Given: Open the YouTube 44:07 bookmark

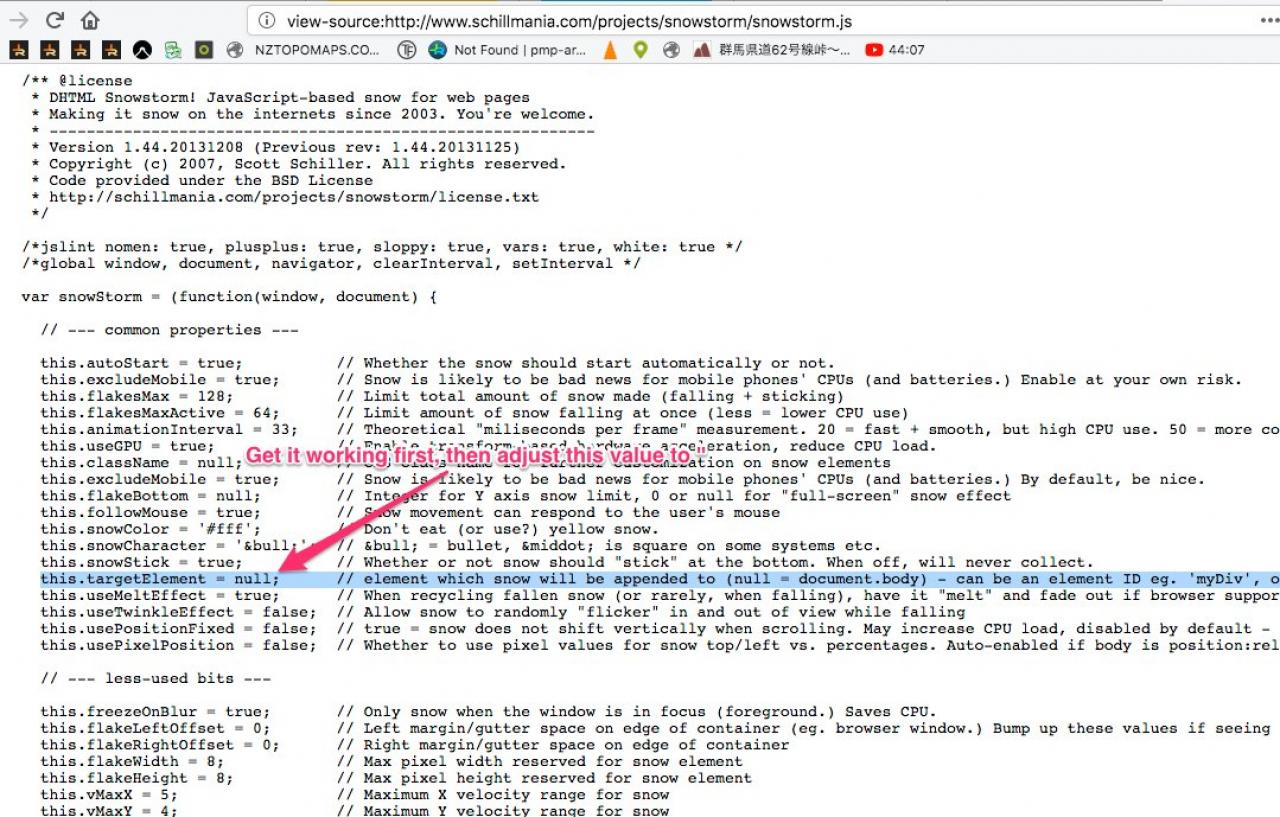Looking at the screenshot, I should [x=895, y=50].
